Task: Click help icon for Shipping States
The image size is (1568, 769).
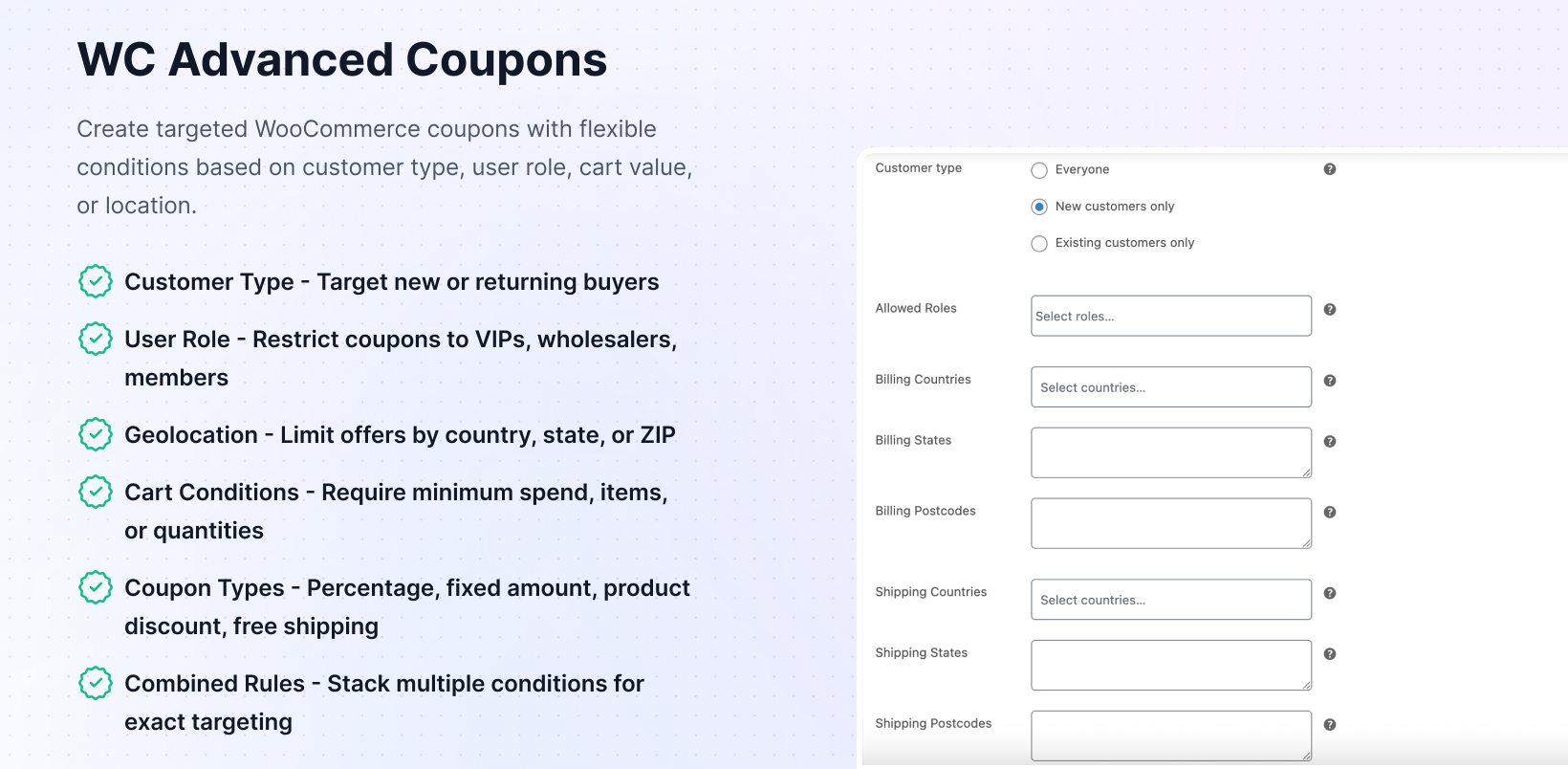Action: click(x=1329, y=654)
